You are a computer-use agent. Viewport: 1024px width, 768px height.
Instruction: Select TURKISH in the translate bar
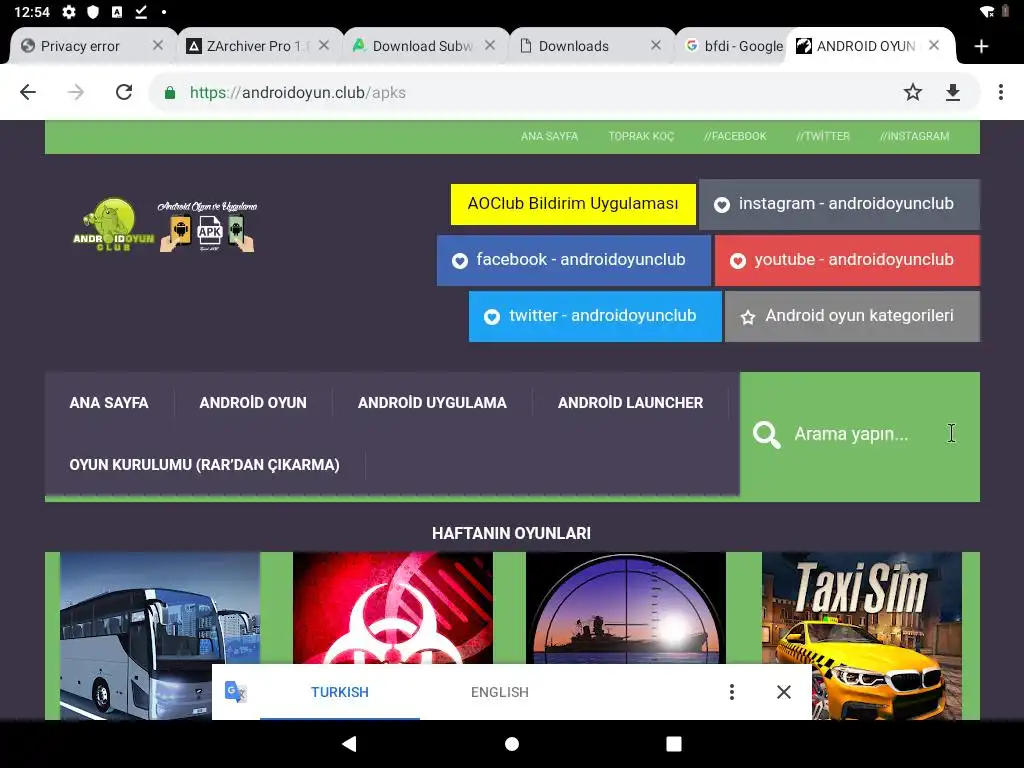(340, 692)
